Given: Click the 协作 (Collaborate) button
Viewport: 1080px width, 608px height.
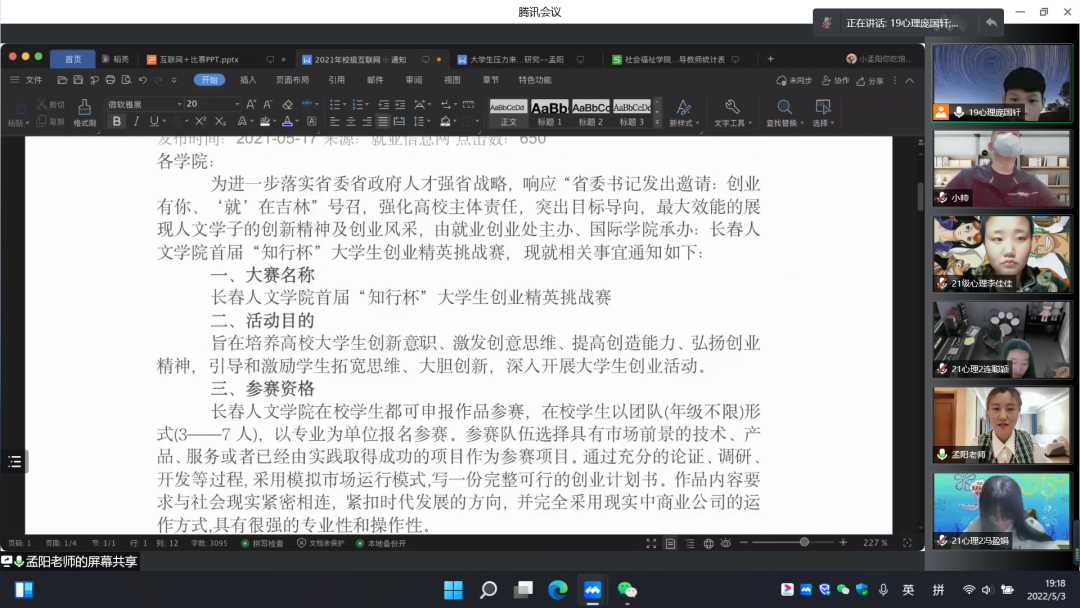Looking at the screenshot, I should point(835,81).
